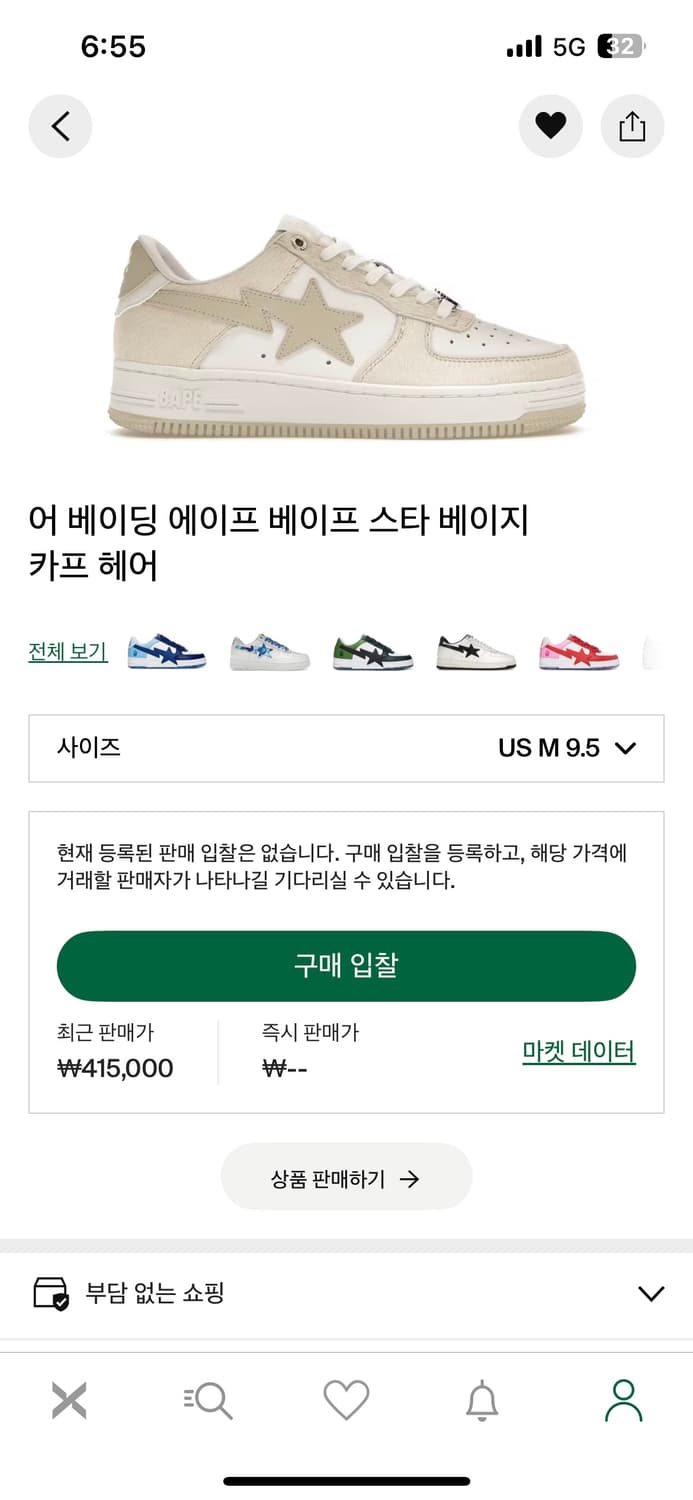
Task: Select the blue BAPE STA colorway thumbnail
Action: pyautogui.click(x=165, y=650)
